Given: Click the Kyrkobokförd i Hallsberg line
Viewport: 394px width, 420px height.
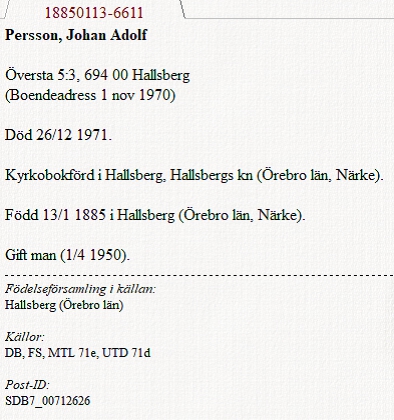Looking at the screenshot, I should pos(194,175).
